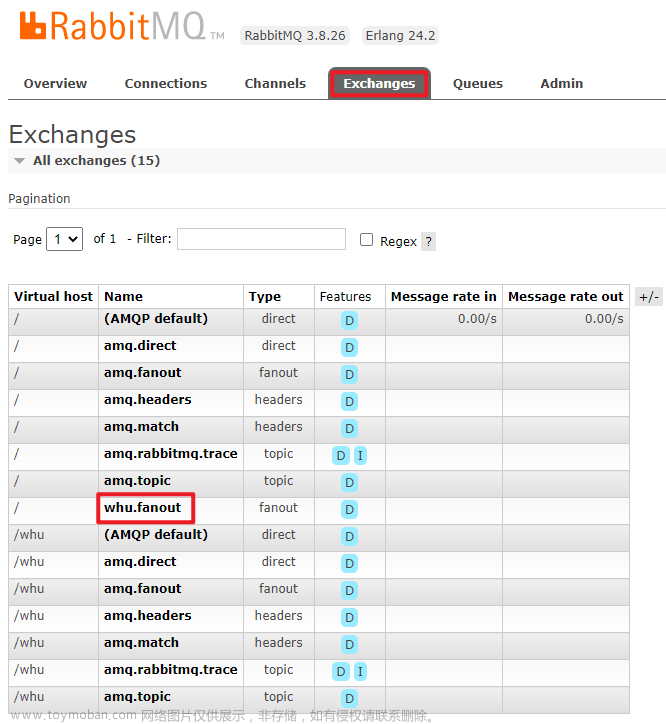Open (AMQP default) exchange in /whu vhost
Image resolution: width=666 pixels, height=724 pixels.
pyautogui.click(x=156, y=534)
